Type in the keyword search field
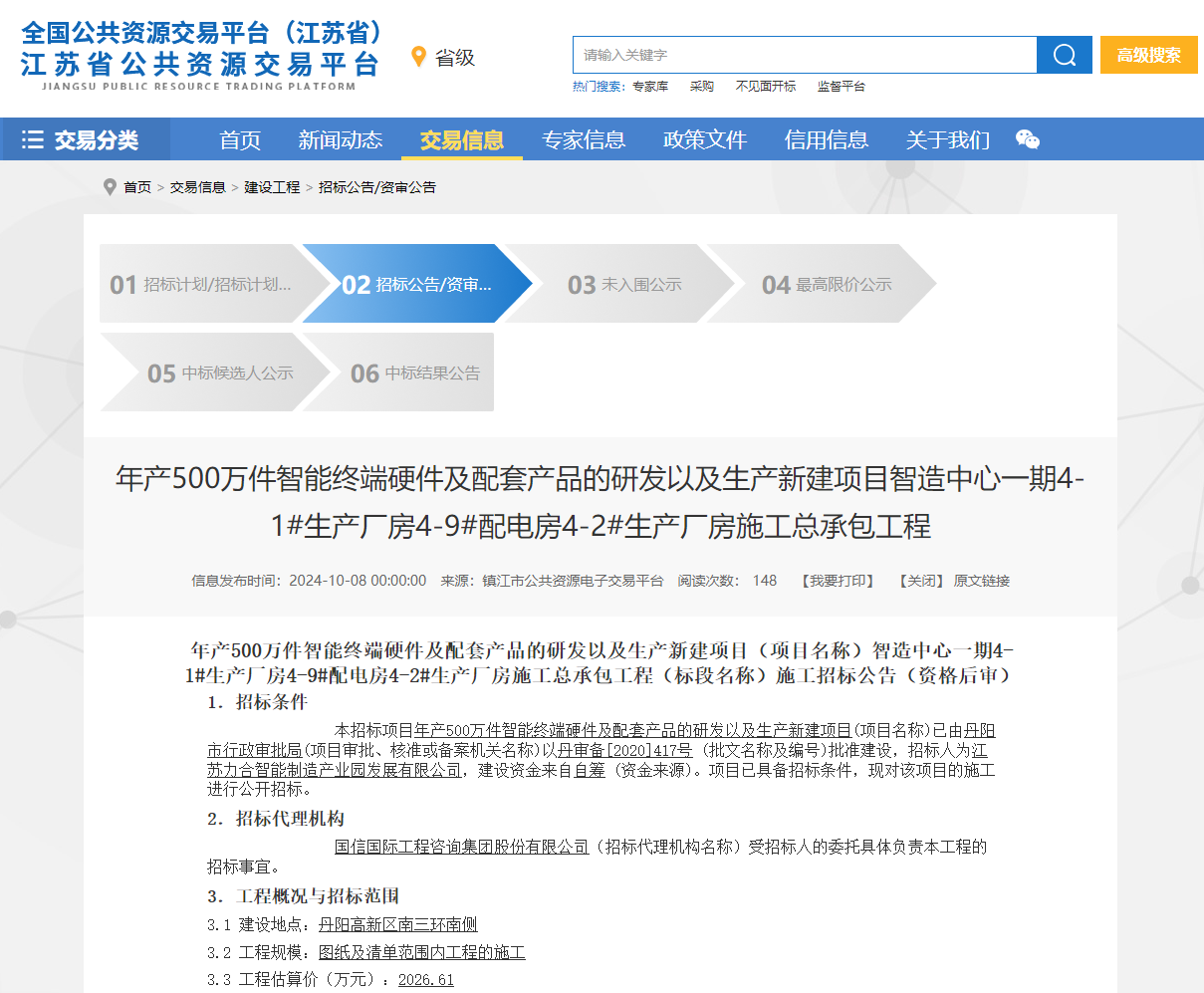 (x=804, y=55)
